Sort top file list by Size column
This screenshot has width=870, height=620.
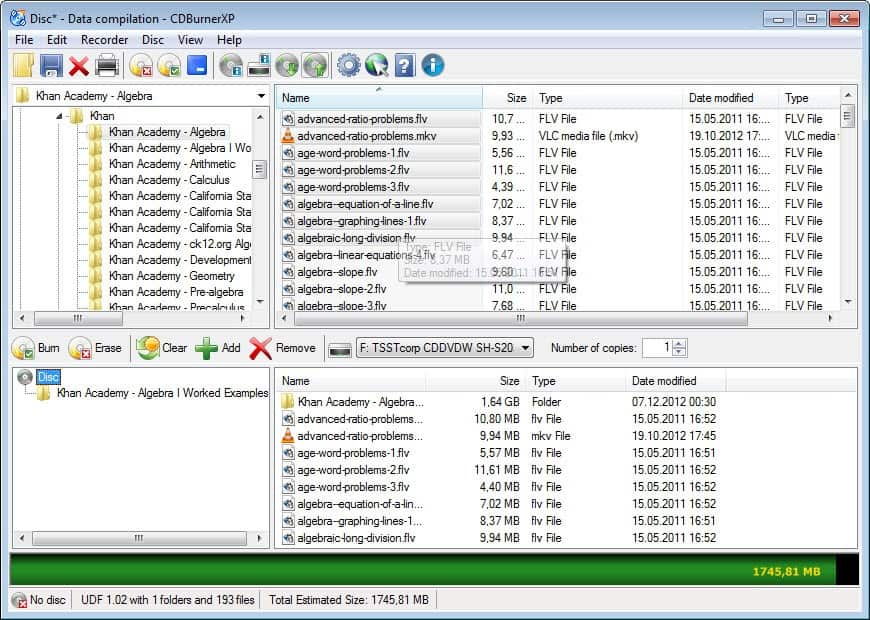[508, 98]
